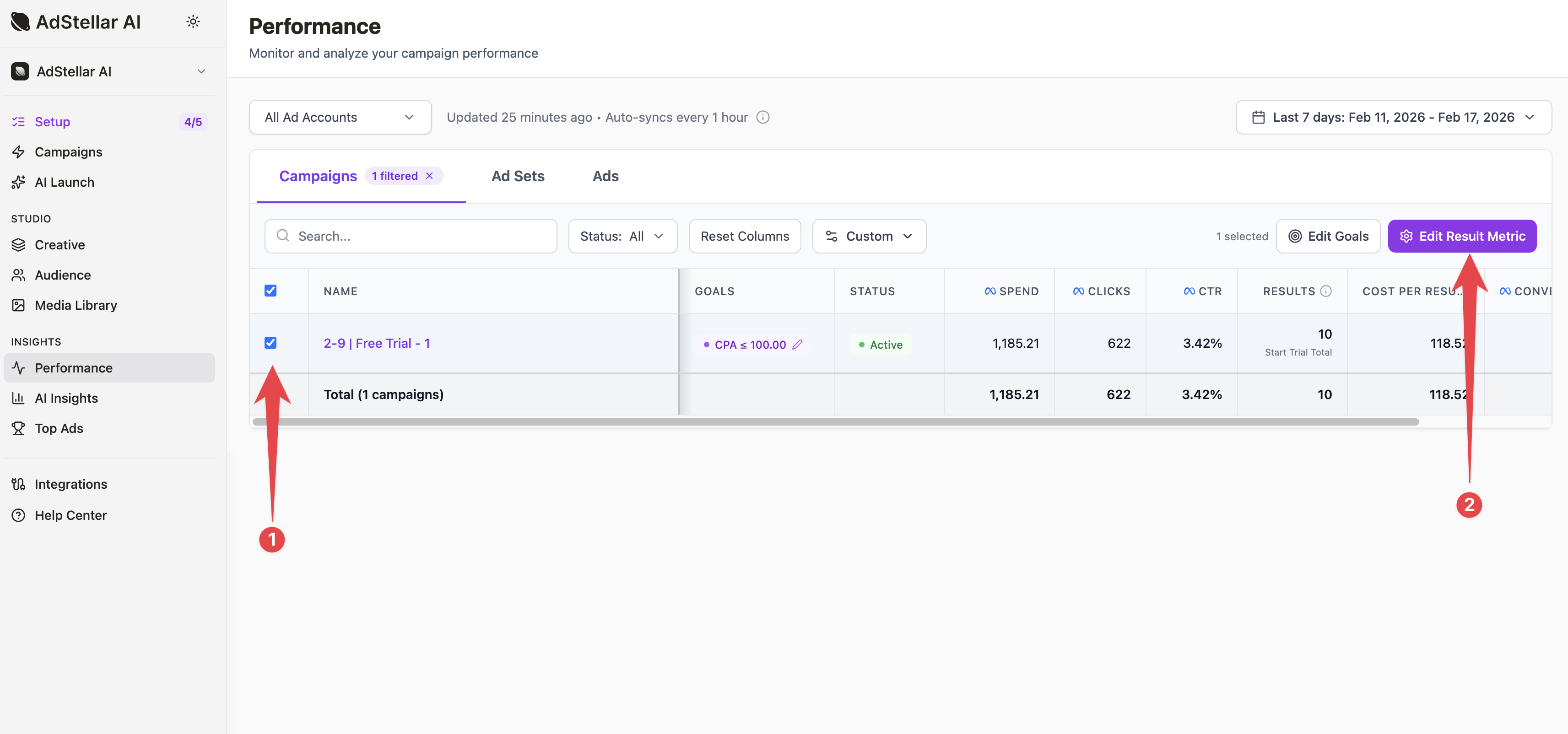Toggle the sun theme icon
The height and width of the screenshot is (734, 1568).
[193, 22]
